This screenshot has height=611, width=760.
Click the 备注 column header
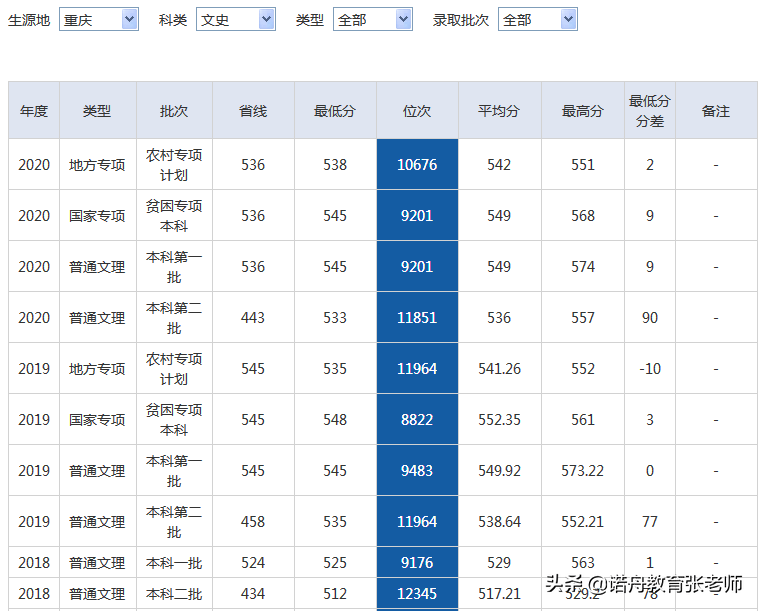point(716,111)
